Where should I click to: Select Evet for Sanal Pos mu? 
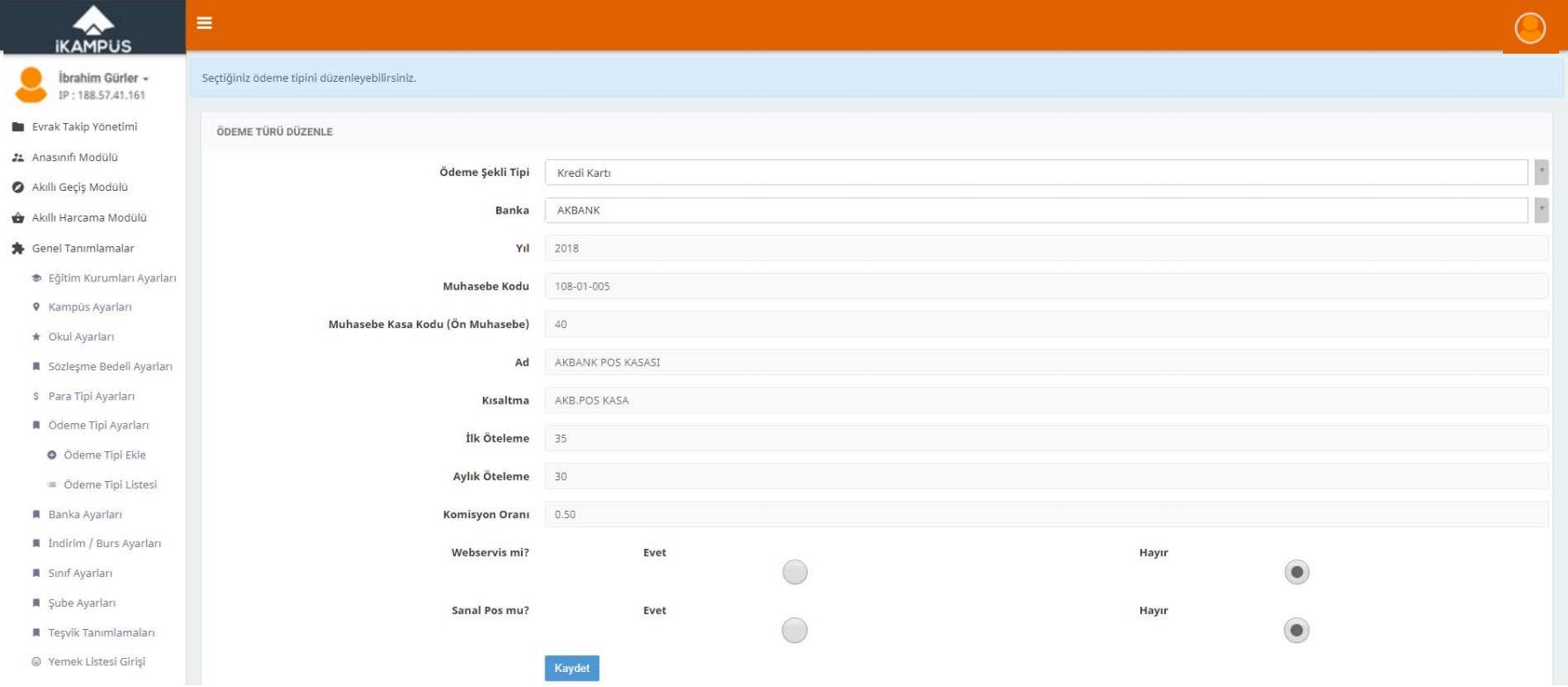[x=795, y=631]
